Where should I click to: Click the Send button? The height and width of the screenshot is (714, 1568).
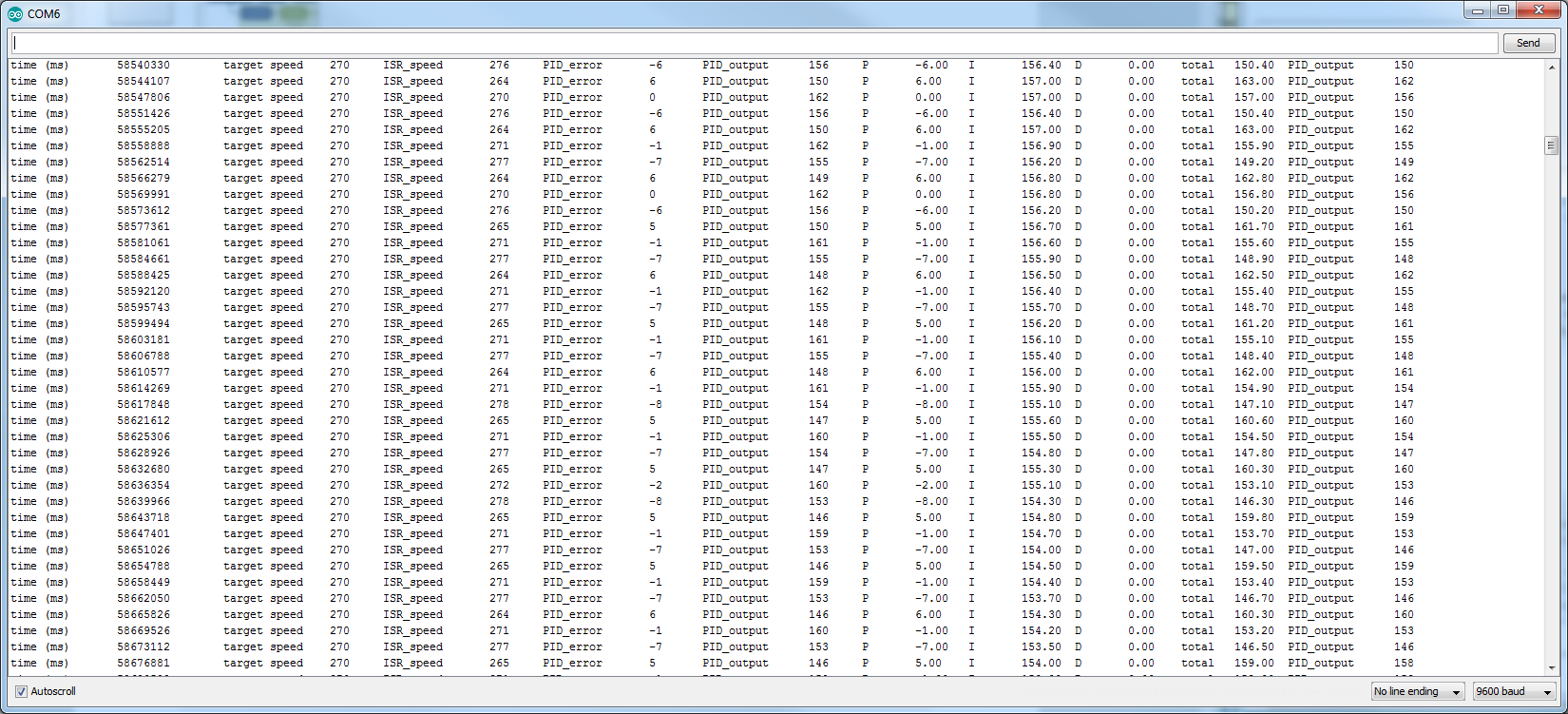(x=1528, y=43)
